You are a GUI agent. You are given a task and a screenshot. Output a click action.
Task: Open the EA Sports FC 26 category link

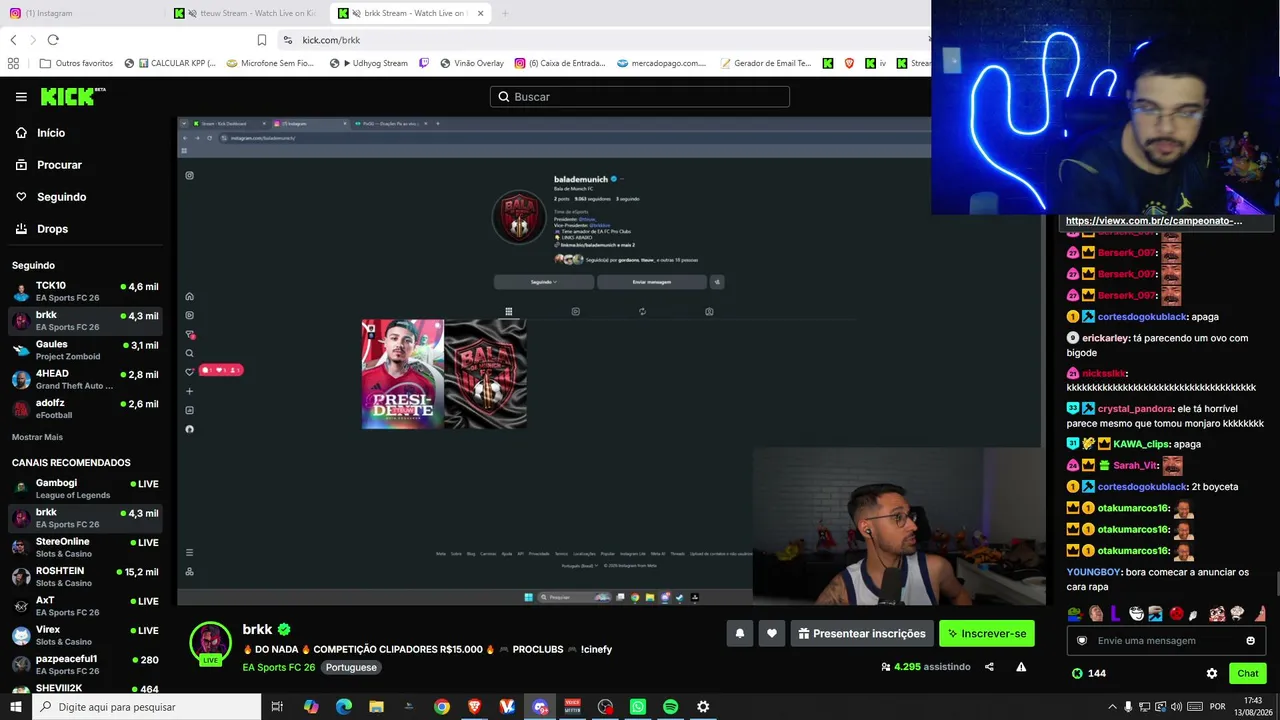(x=279, y=667)
